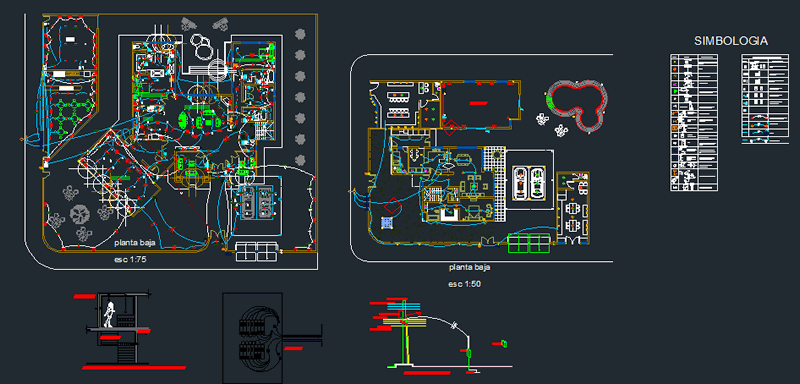Select the "esc 1:50" scale label
Image resolution: width=800 pixels, height=384 pixels.
(x=464, y=284)
